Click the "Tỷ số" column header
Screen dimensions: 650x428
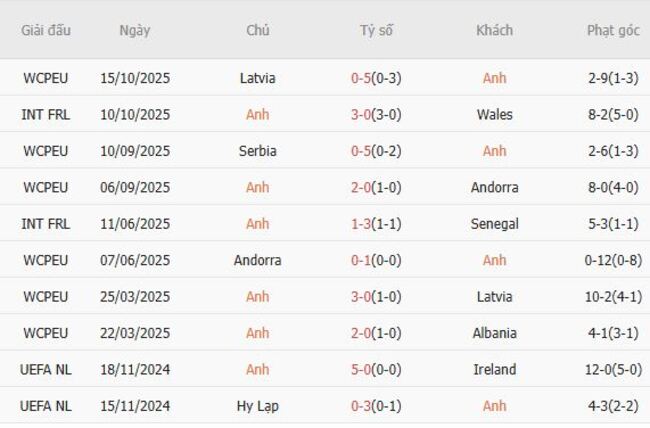click(376, 30)
